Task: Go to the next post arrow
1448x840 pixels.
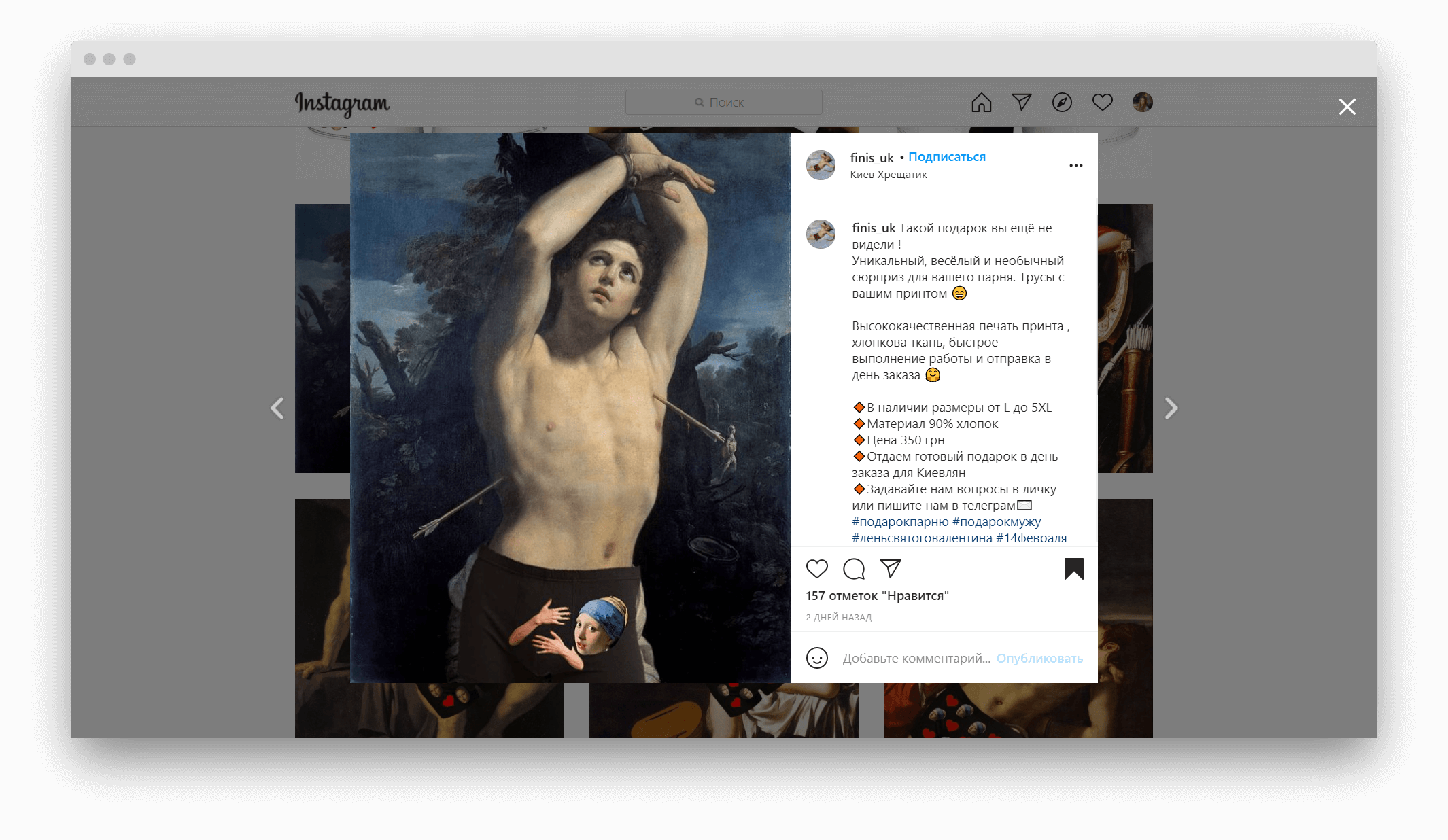Action: 1171,408
